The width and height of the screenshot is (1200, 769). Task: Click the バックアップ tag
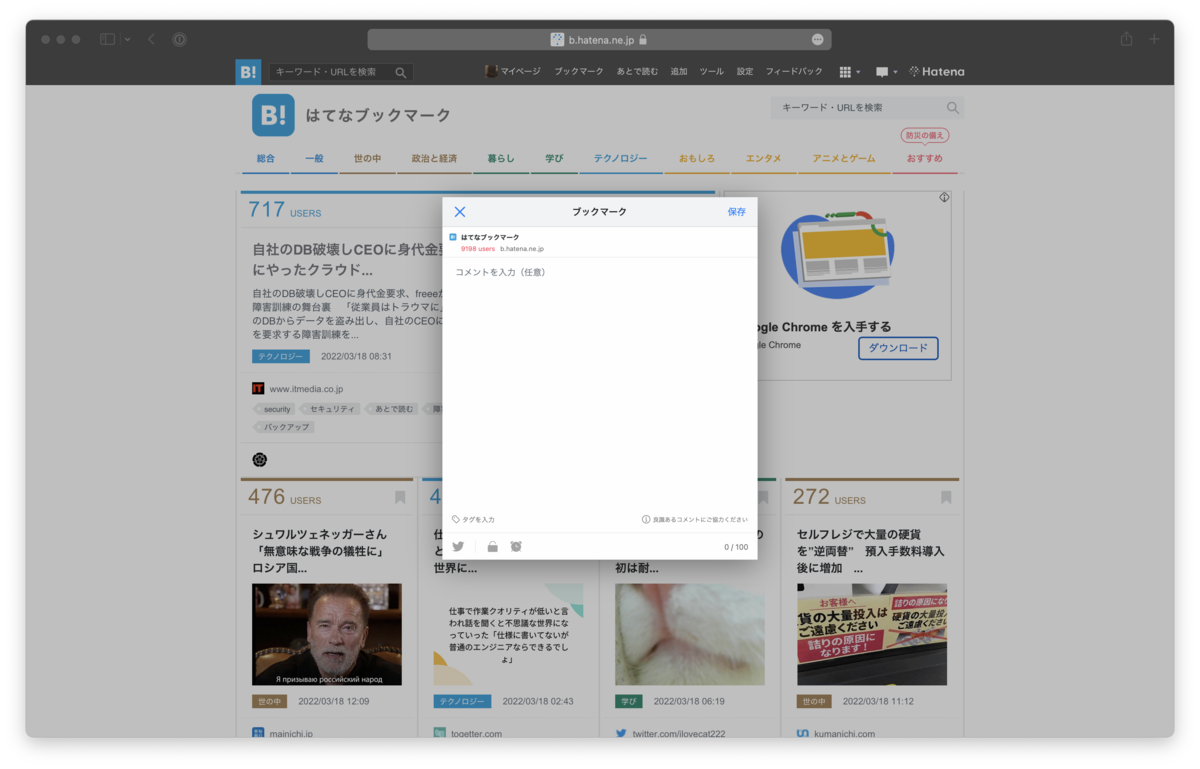click(x=286, y=427)
